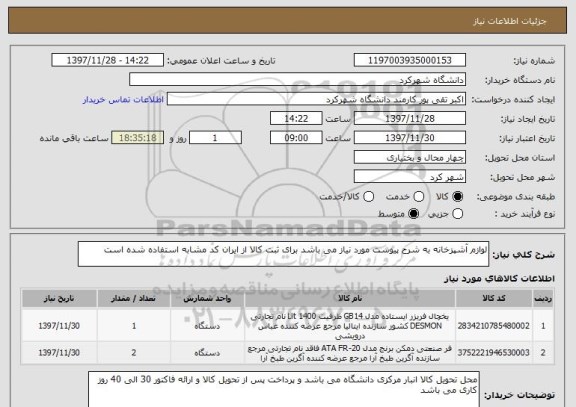Click the DESMON freezer product name cell
This screenshot has width=576, height=407.
[350, 326]
